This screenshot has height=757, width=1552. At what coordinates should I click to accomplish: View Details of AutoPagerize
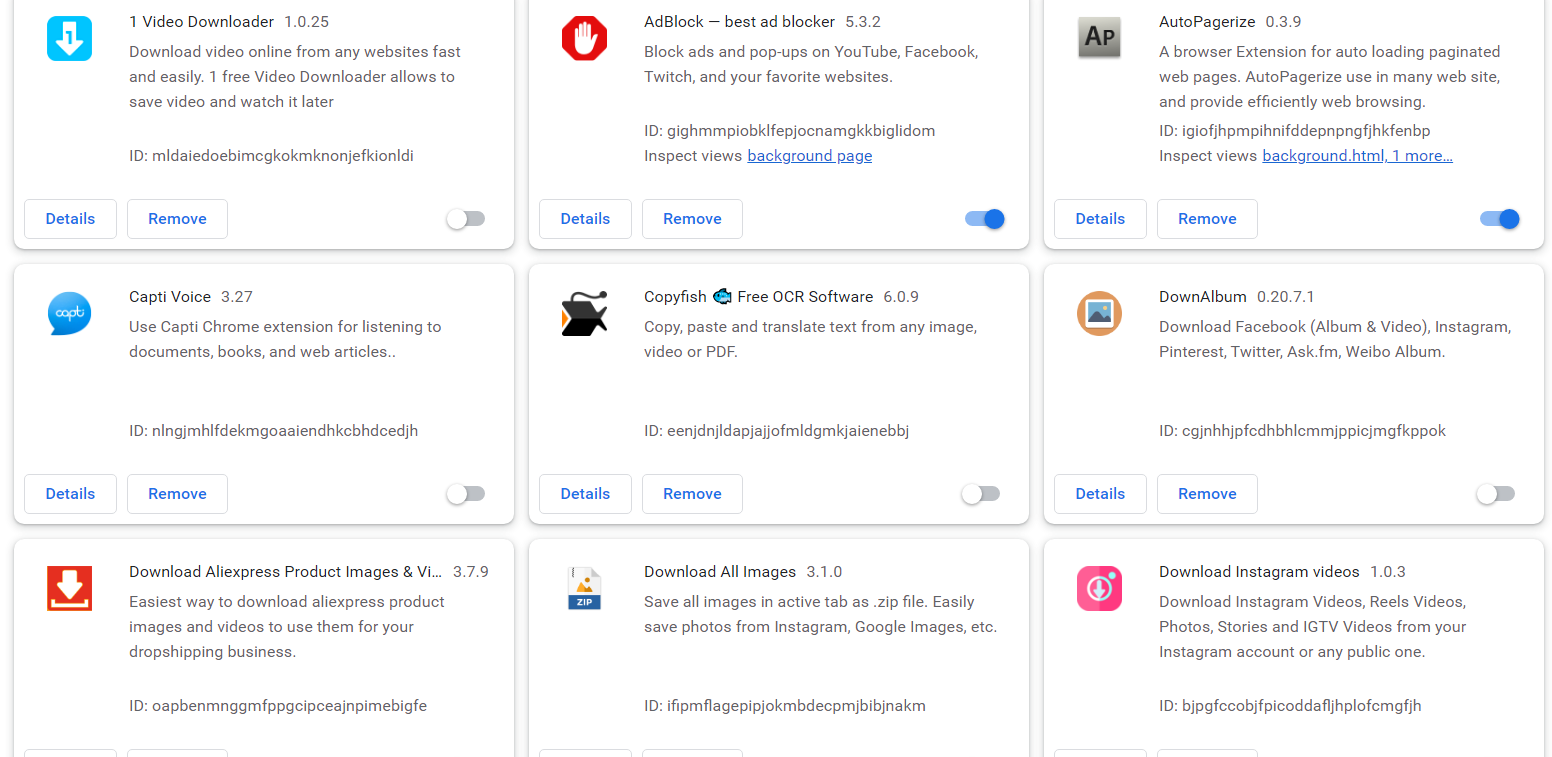pyautogui.click(x=1100, y=219)
